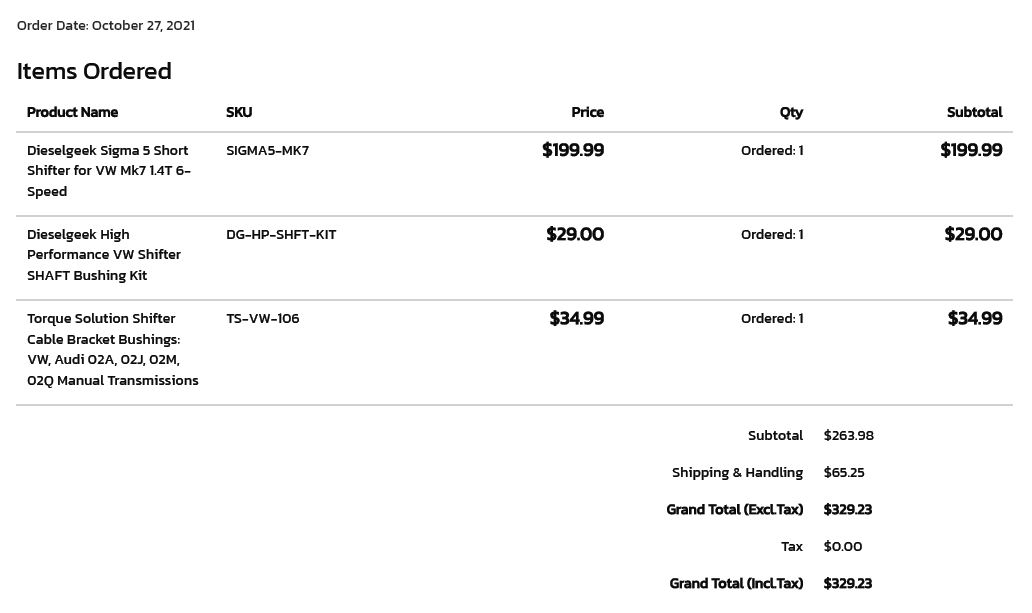Click the Shipping & Handling $65.25 amount
Screen dimensions: 1032x613
(x=844, y=473)
